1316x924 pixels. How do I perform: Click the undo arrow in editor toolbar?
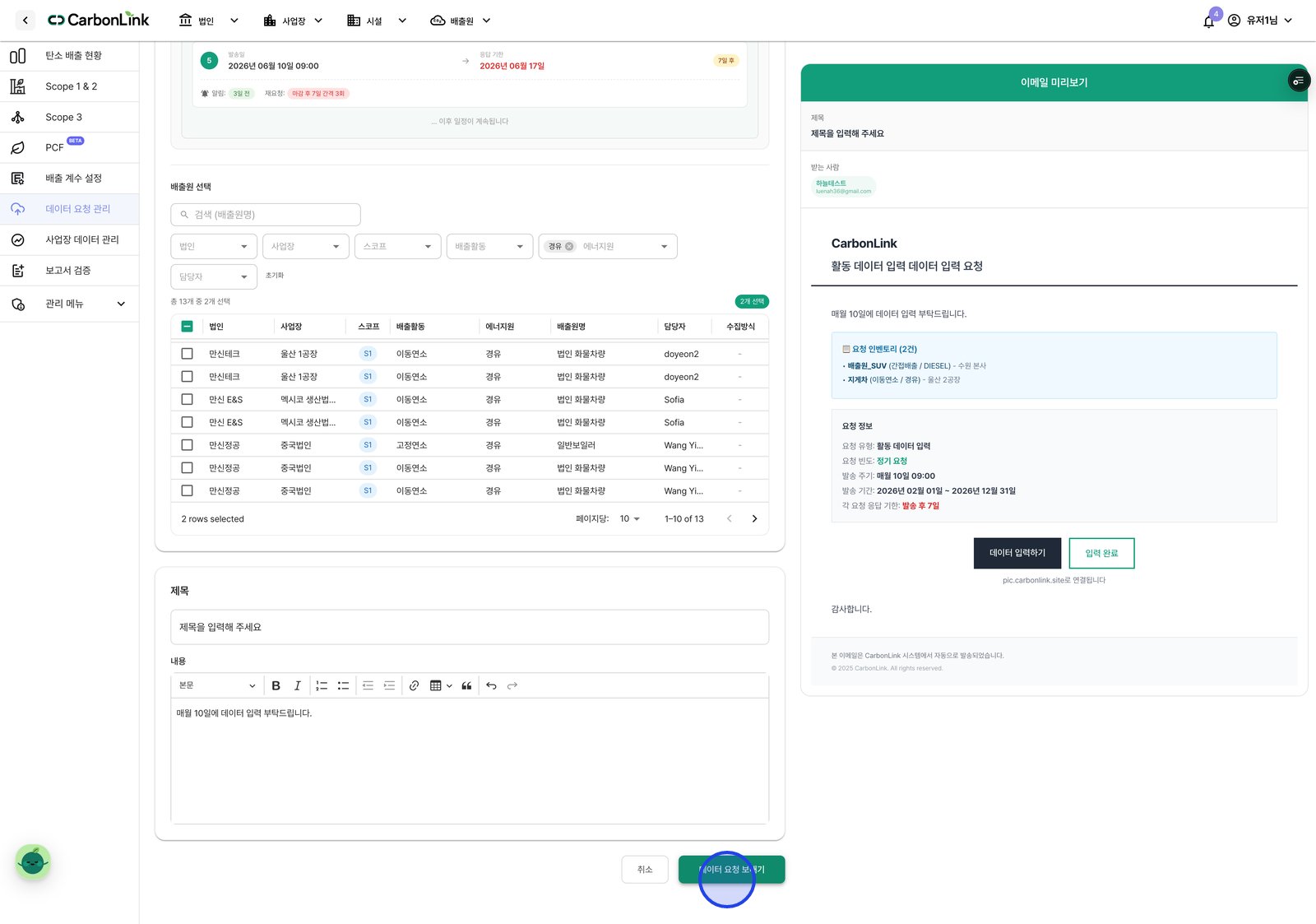(x=491, y=685)
